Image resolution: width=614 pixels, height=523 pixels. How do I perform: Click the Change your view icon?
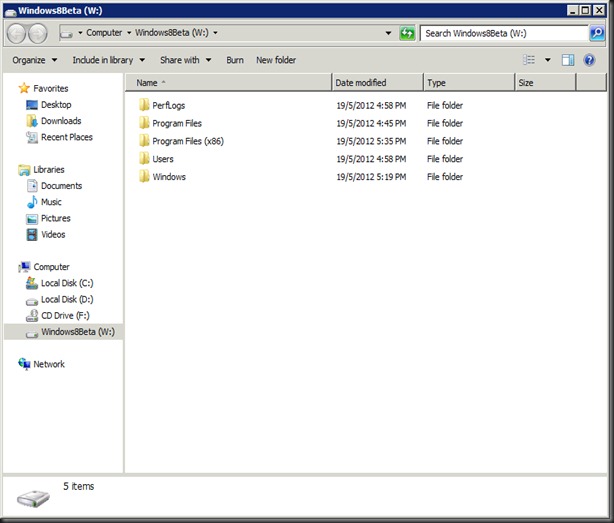[529, 60]
